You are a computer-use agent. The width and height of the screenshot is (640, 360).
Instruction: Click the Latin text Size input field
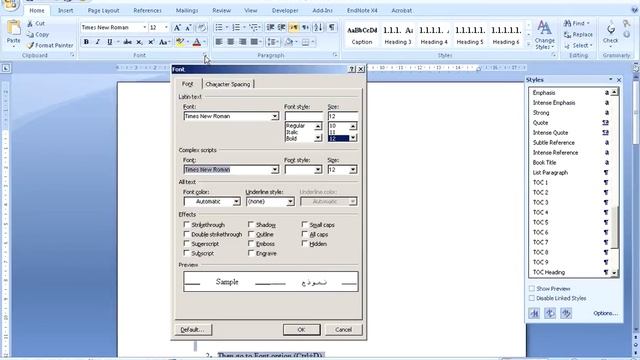343,116
